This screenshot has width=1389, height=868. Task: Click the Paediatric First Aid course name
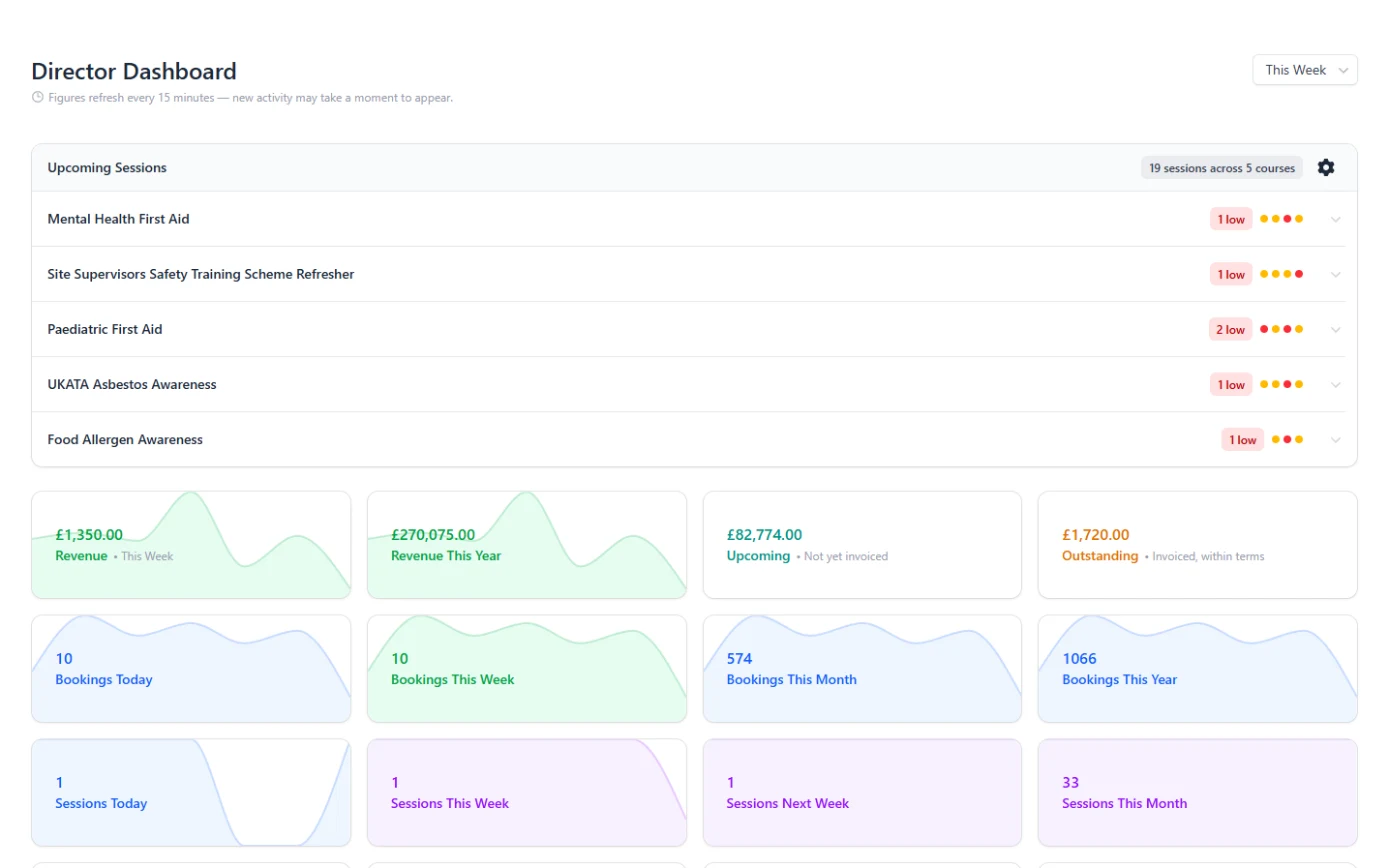point(105,329)
